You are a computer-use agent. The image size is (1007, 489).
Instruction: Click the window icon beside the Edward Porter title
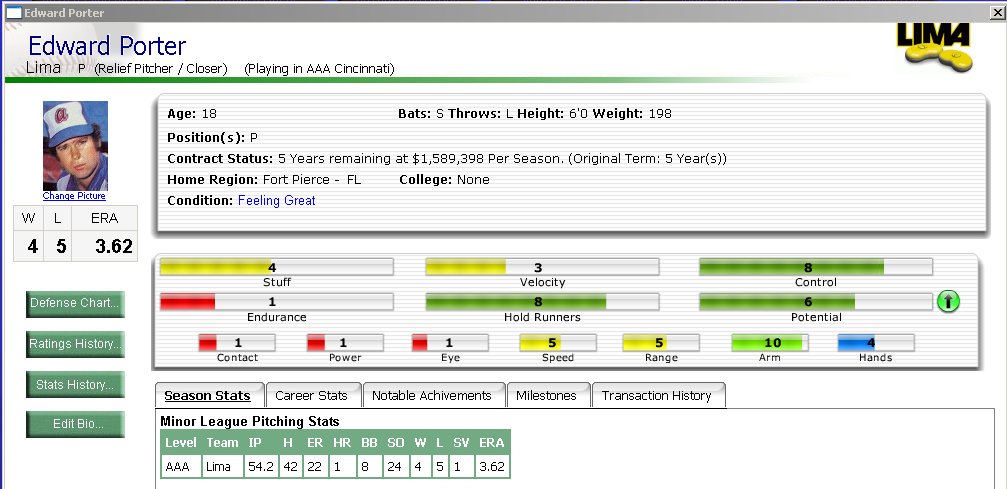13,12
